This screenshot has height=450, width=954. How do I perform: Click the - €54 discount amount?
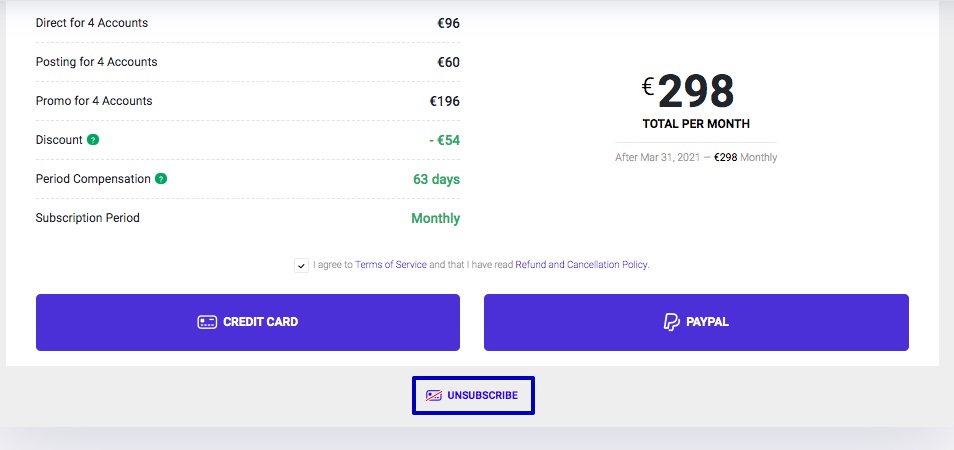444,140
